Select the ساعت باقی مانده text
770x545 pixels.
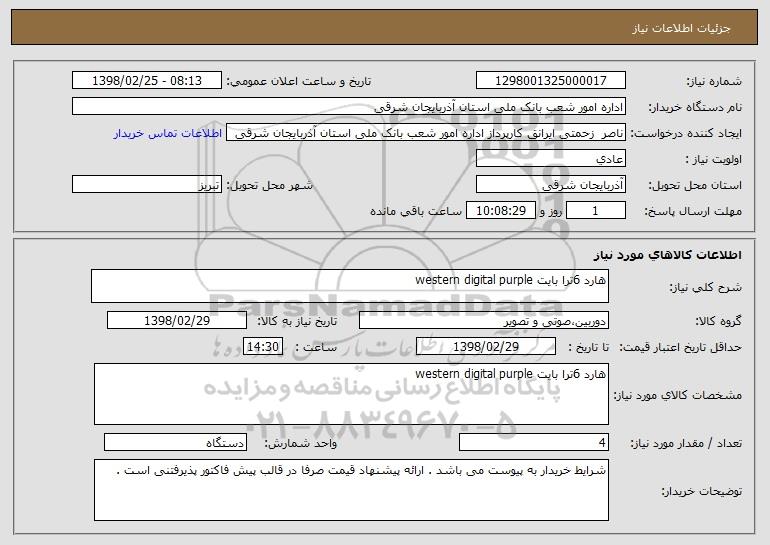click(415, 211)
